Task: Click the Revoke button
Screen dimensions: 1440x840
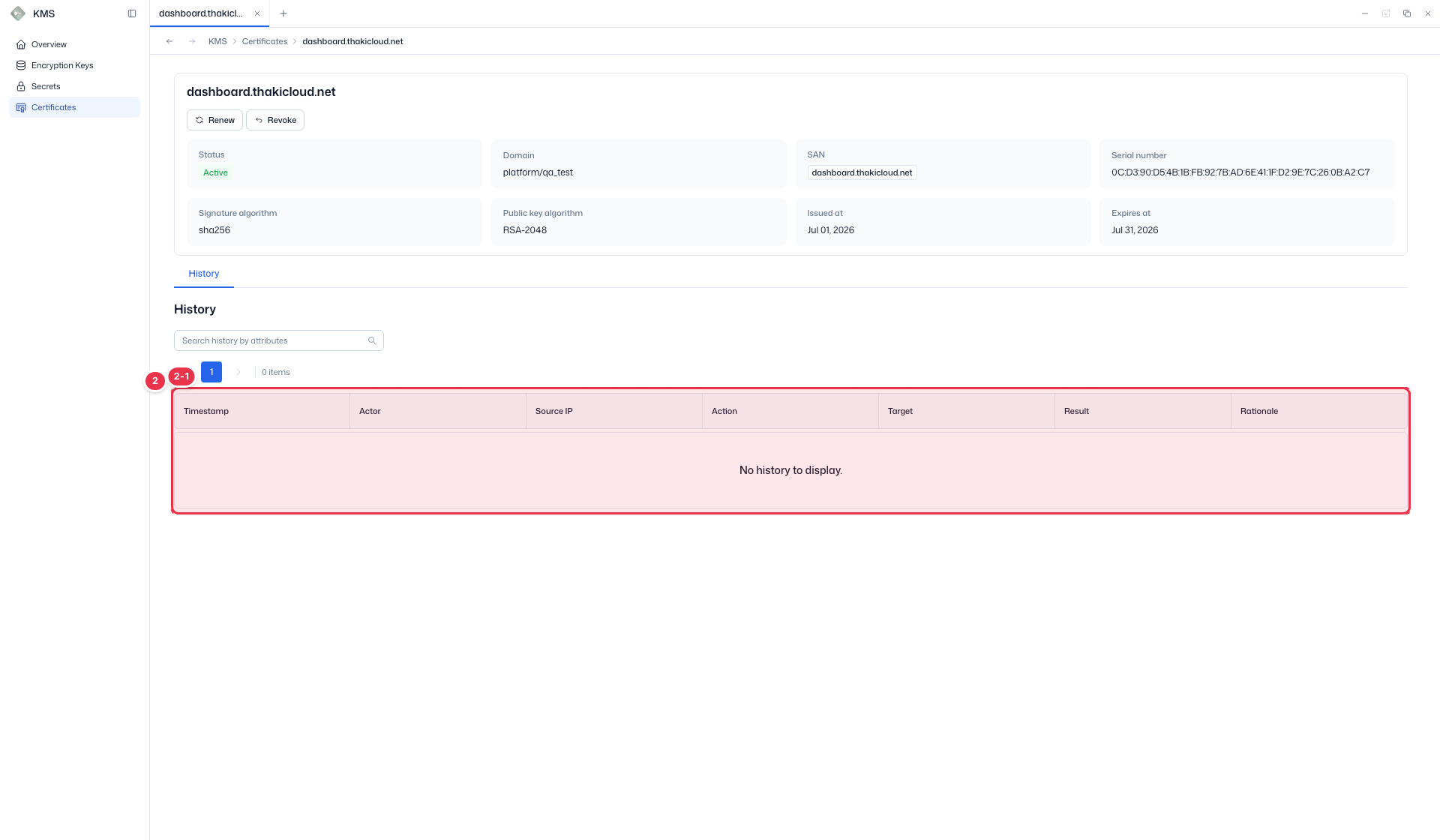Action: coord(275,120)
